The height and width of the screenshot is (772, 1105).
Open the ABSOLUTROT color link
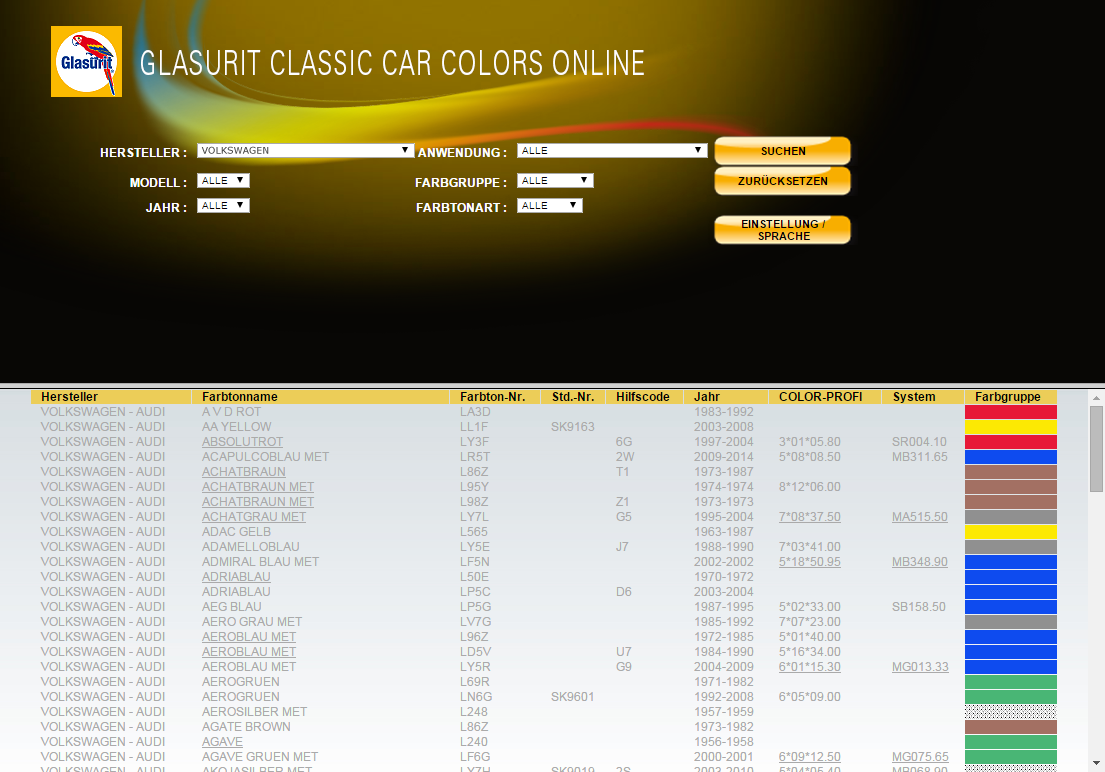coord(242,442)
